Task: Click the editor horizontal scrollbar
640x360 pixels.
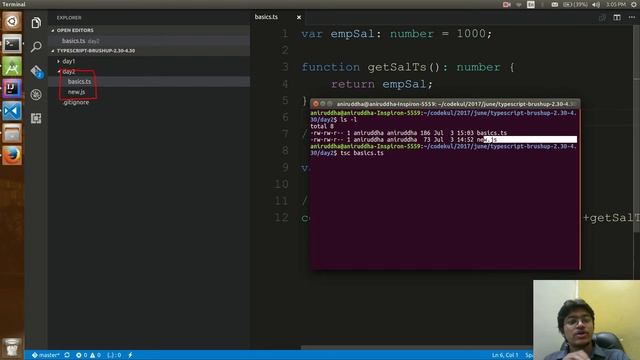Action: pos(416,348)
